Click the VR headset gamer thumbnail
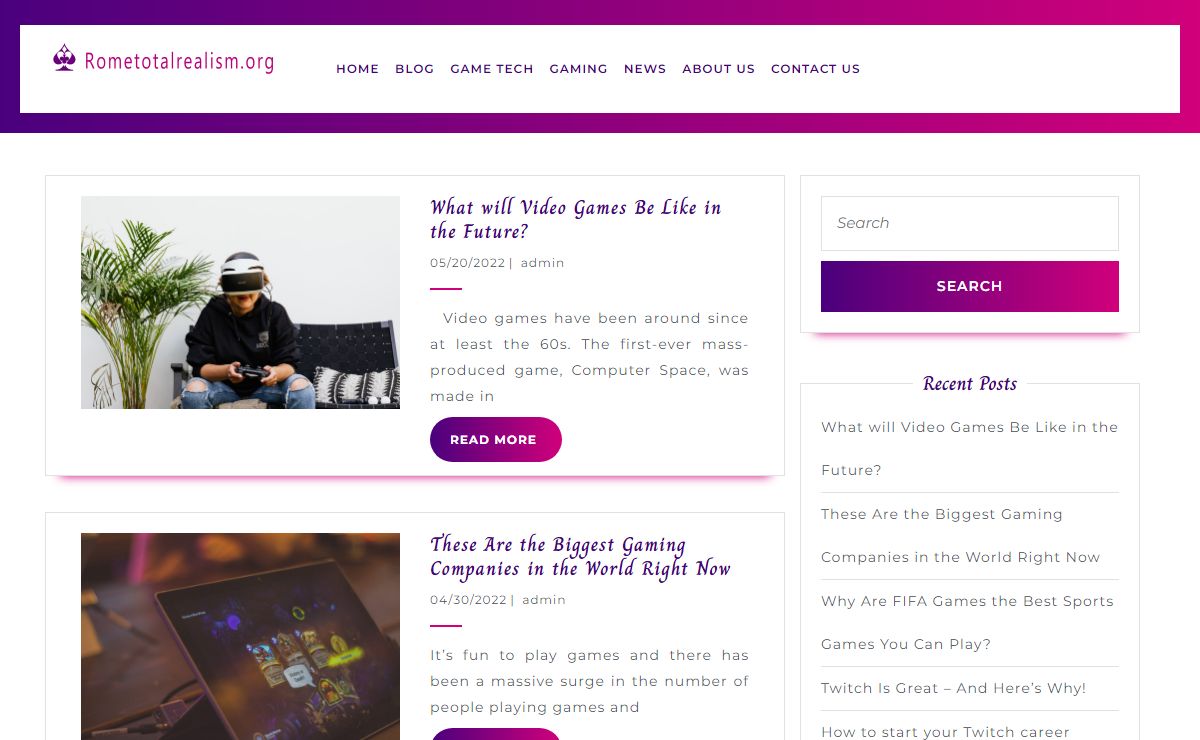The width and height of the screenshot is (1200, 740). 240,302
